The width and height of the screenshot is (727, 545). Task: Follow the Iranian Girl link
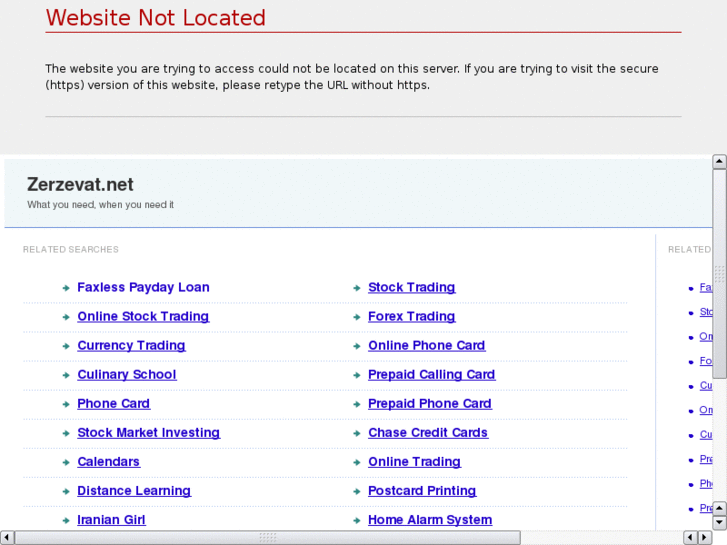(x=111, y=520)
